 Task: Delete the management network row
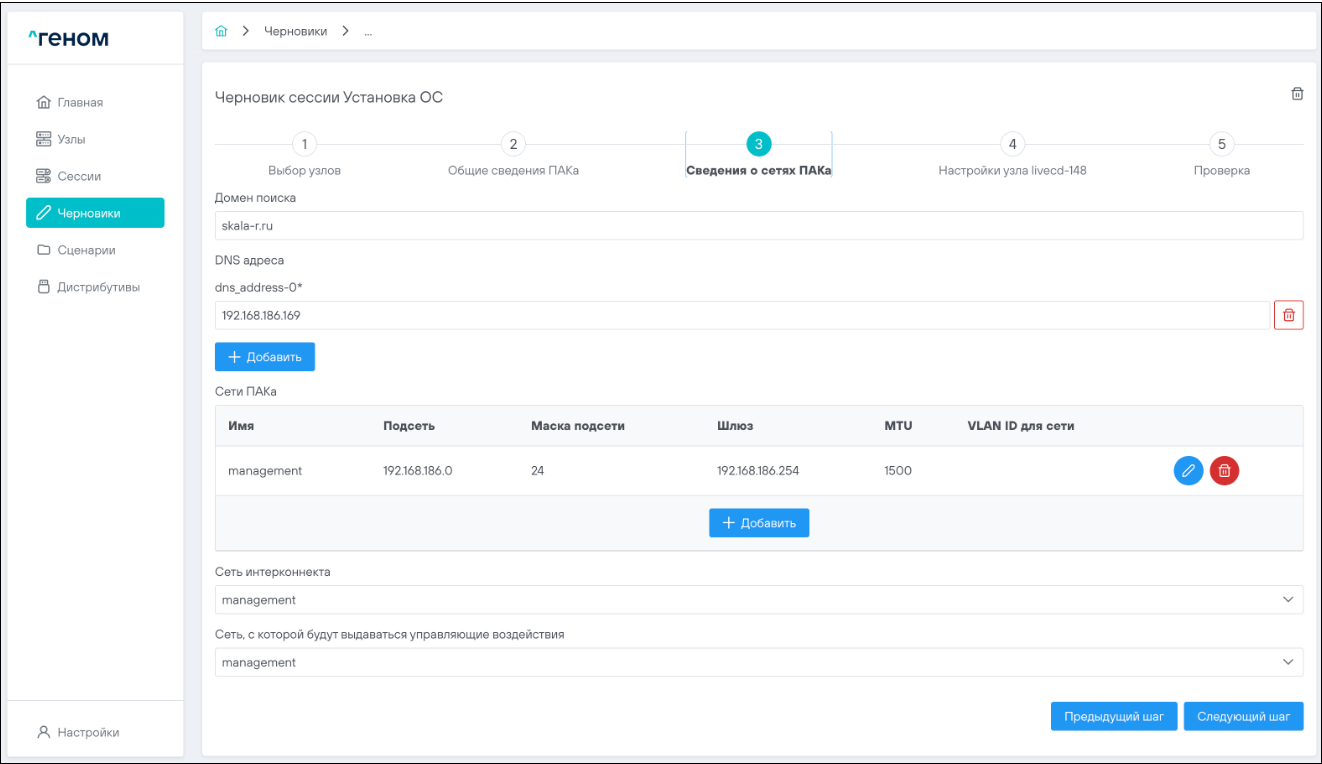(x=1224, y=471)
